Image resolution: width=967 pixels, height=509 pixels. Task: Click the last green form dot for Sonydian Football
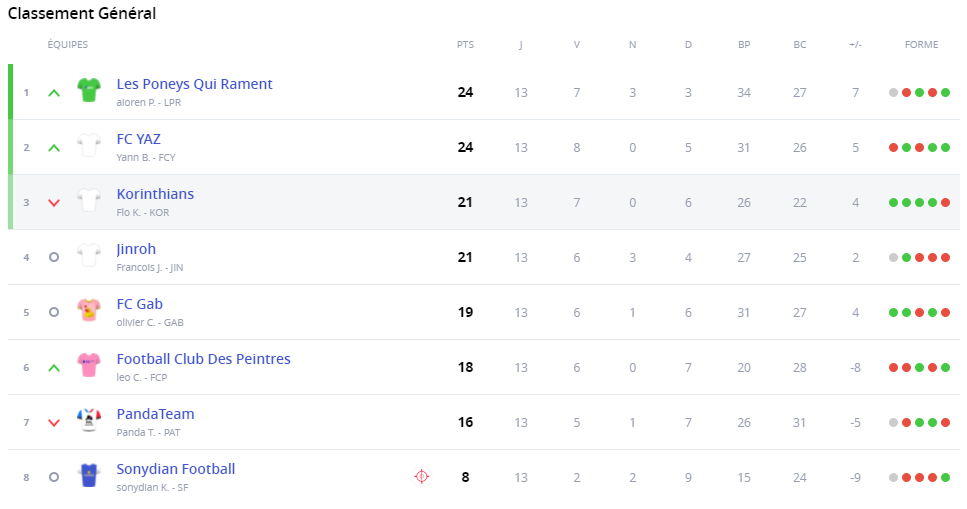pyautogui.click(x=945, y=477)
